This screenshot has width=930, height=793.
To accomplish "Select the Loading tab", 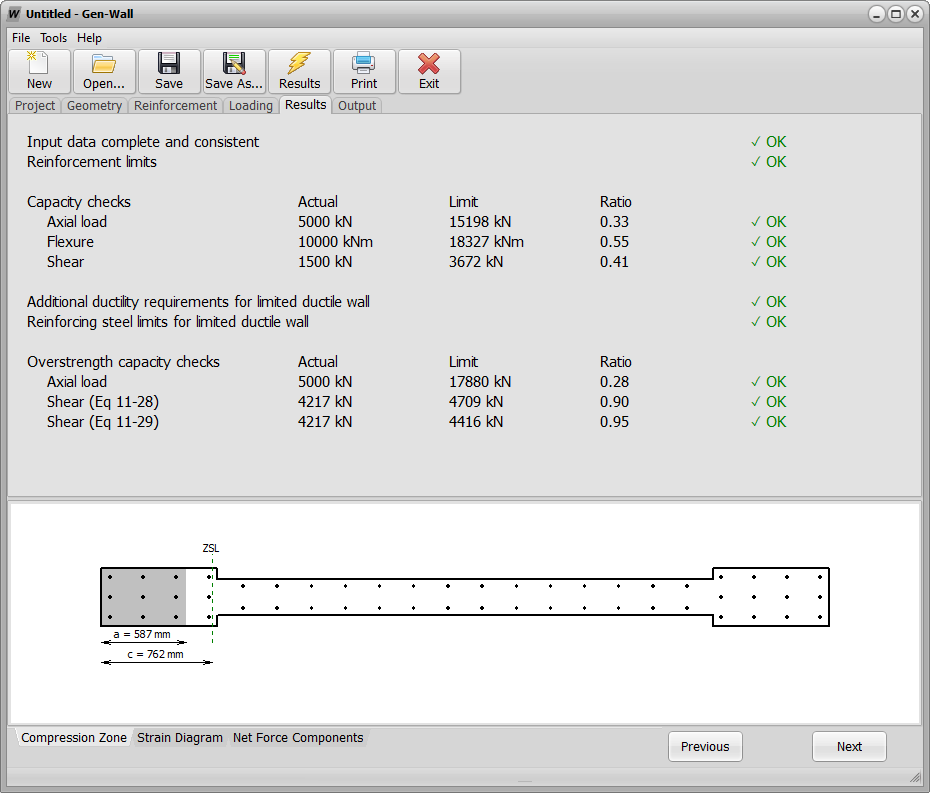I will (250, 106).
